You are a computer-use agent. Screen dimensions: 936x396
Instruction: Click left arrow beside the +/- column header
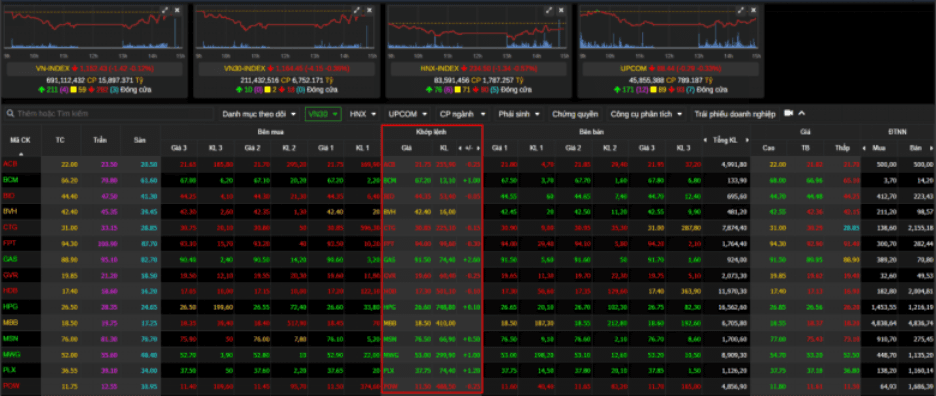pos(460,148)
